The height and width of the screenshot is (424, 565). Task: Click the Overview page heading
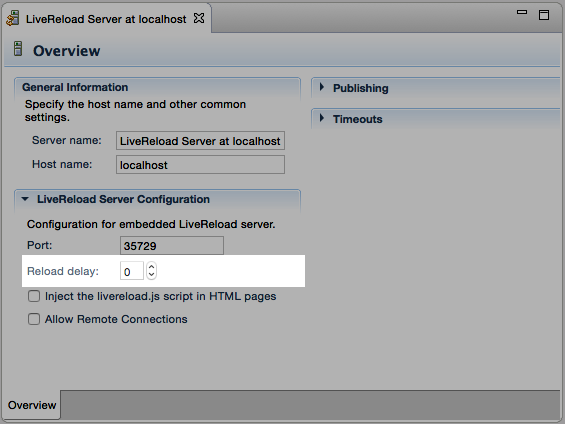coord(67,51)
